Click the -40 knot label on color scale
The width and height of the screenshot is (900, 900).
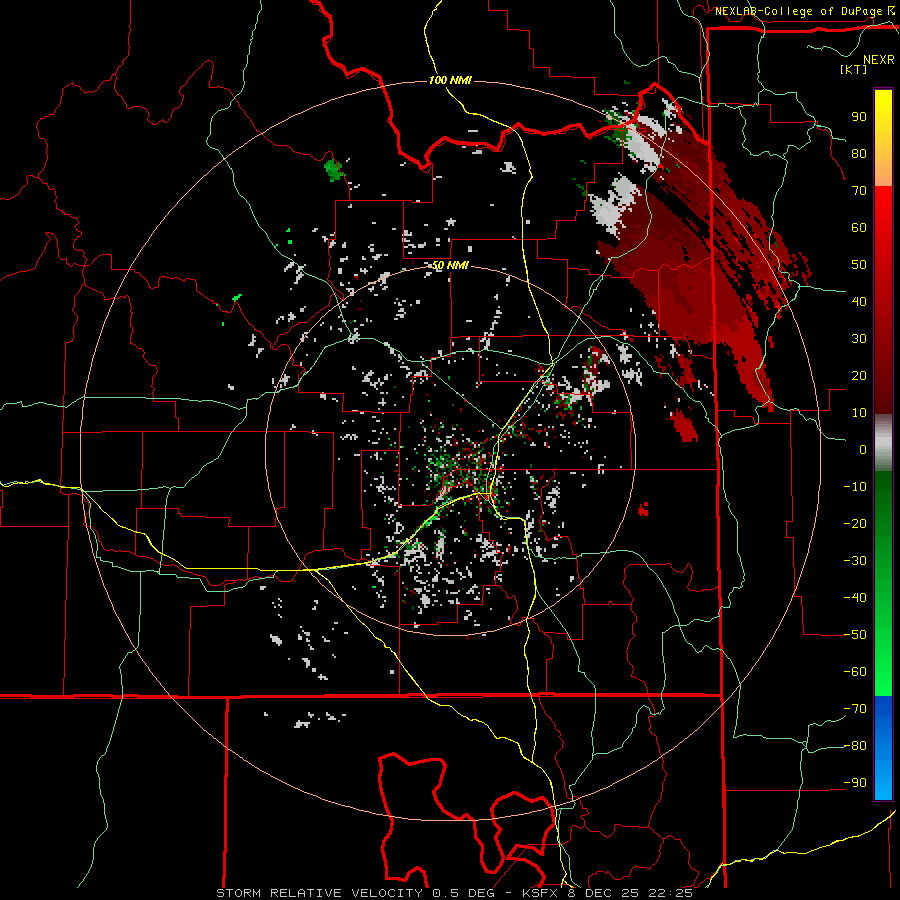(x=855, y=598)
